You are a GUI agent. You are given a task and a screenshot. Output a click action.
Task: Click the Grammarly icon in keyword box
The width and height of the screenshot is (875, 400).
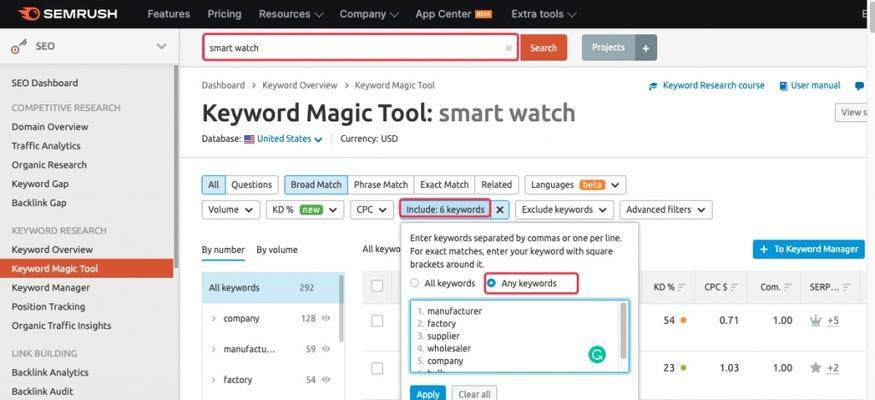click(597, 354)
